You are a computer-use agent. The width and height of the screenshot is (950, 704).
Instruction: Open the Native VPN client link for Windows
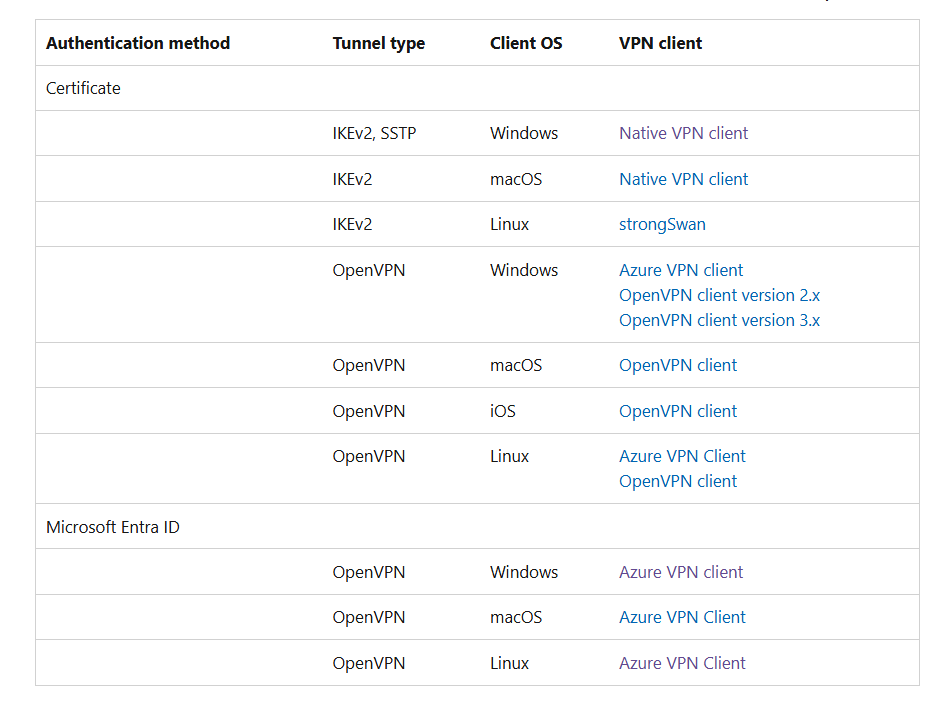(x=683, y=132)
